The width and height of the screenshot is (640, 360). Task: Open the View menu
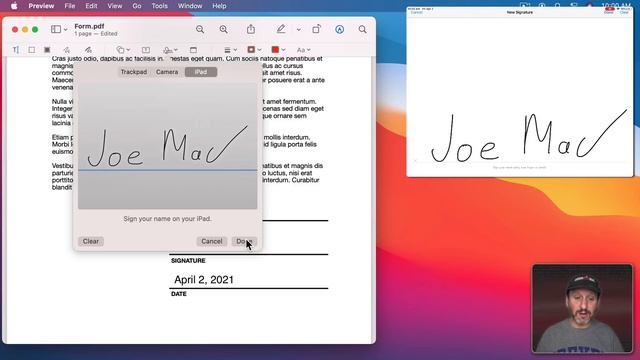115,6
